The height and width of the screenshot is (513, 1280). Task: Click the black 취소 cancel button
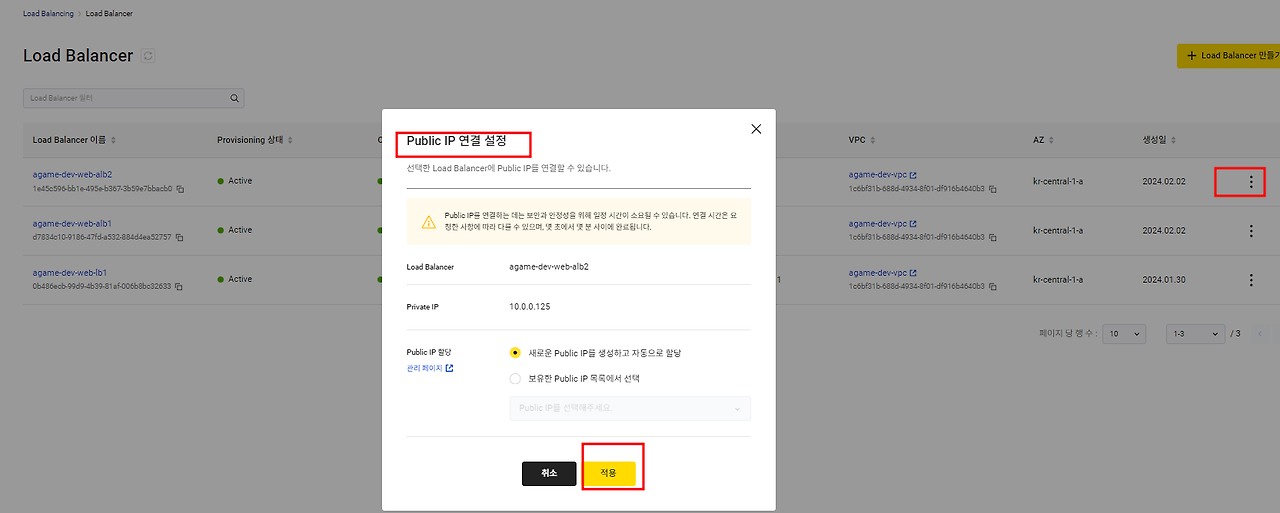tap(549, 473)
